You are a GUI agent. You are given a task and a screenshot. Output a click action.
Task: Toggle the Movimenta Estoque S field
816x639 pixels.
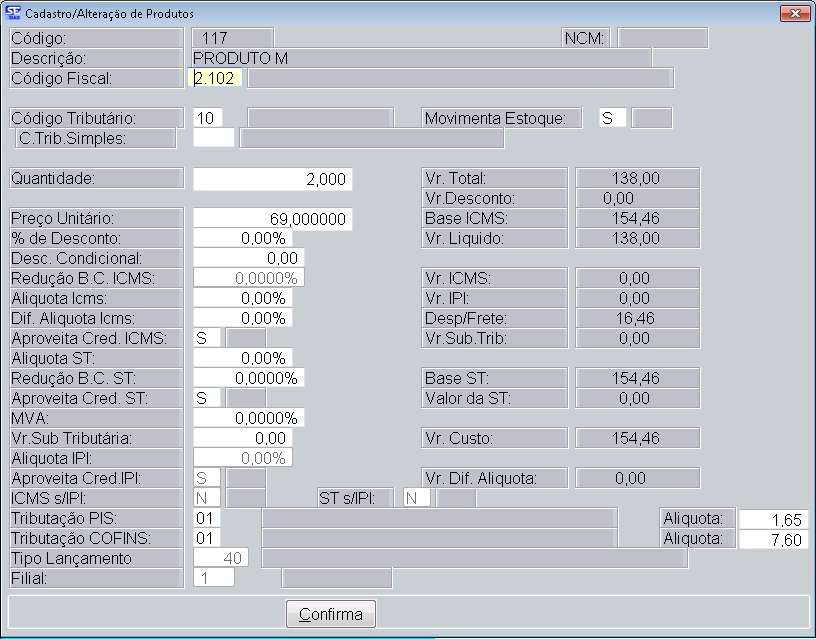(x=612, y=118)
